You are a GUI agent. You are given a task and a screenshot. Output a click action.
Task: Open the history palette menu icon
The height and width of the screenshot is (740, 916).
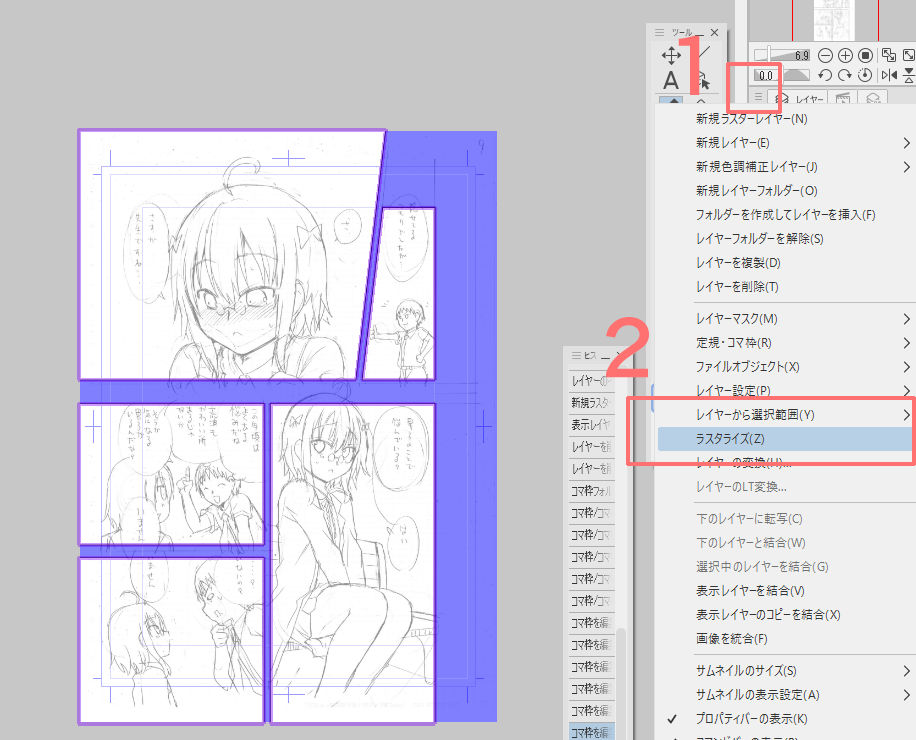pyautogui.click(x=576, y=355)
